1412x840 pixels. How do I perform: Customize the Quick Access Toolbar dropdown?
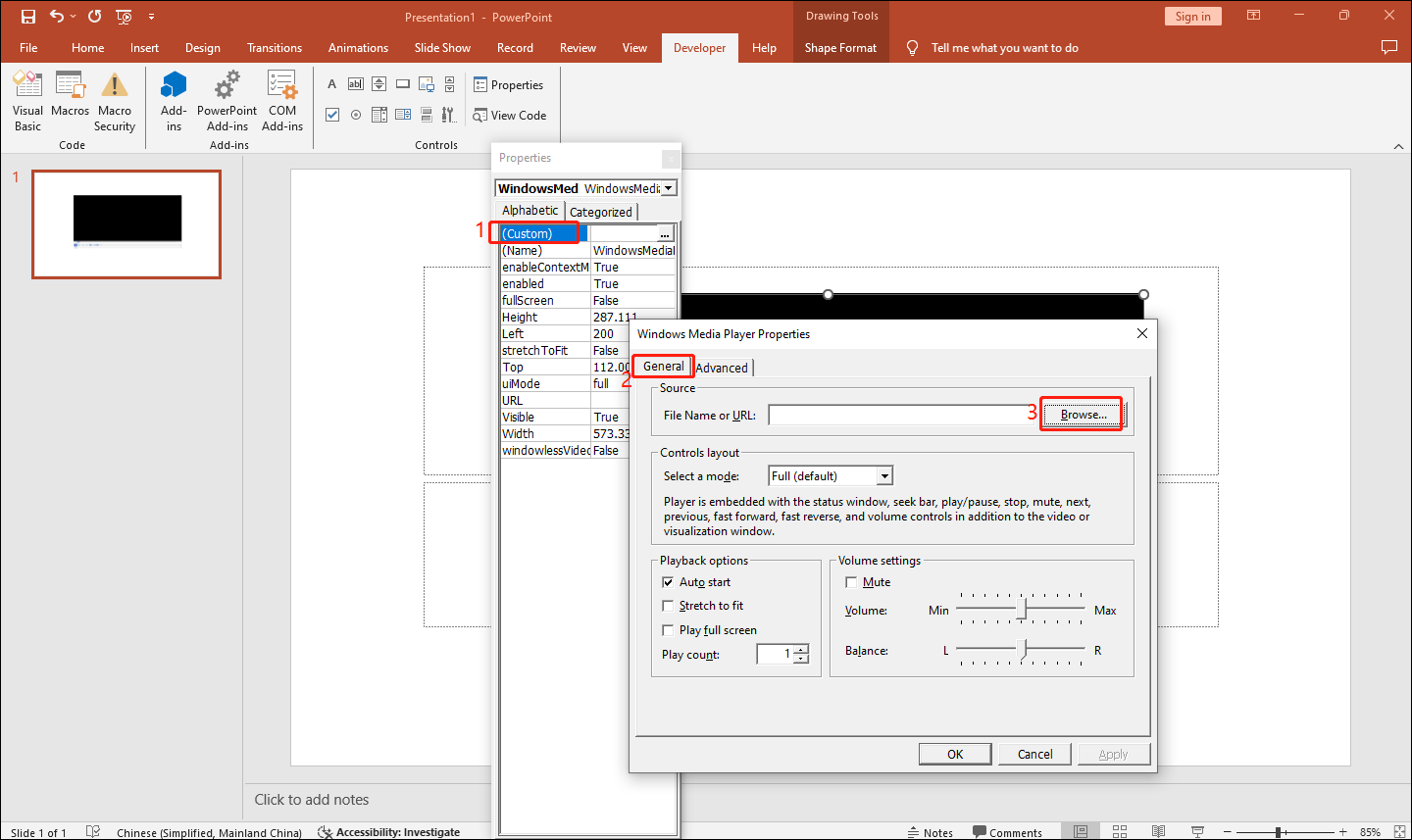pos(151,17)
